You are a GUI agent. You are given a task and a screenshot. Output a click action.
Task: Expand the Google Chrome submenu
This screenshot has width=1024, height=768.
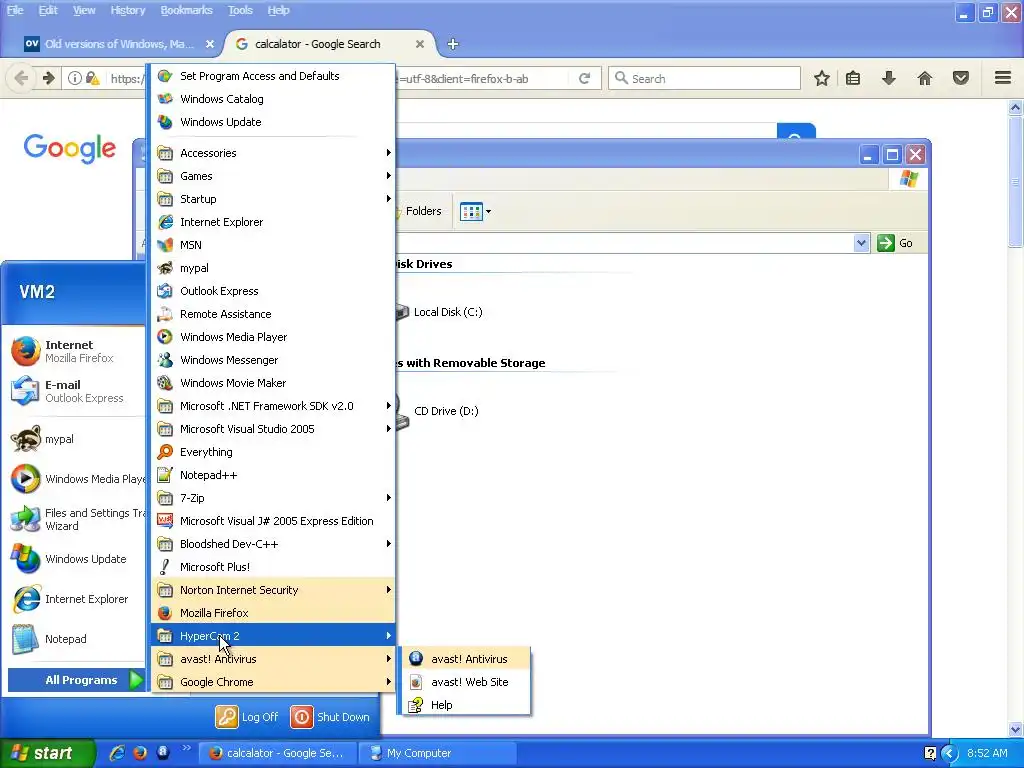coord(273,682)
